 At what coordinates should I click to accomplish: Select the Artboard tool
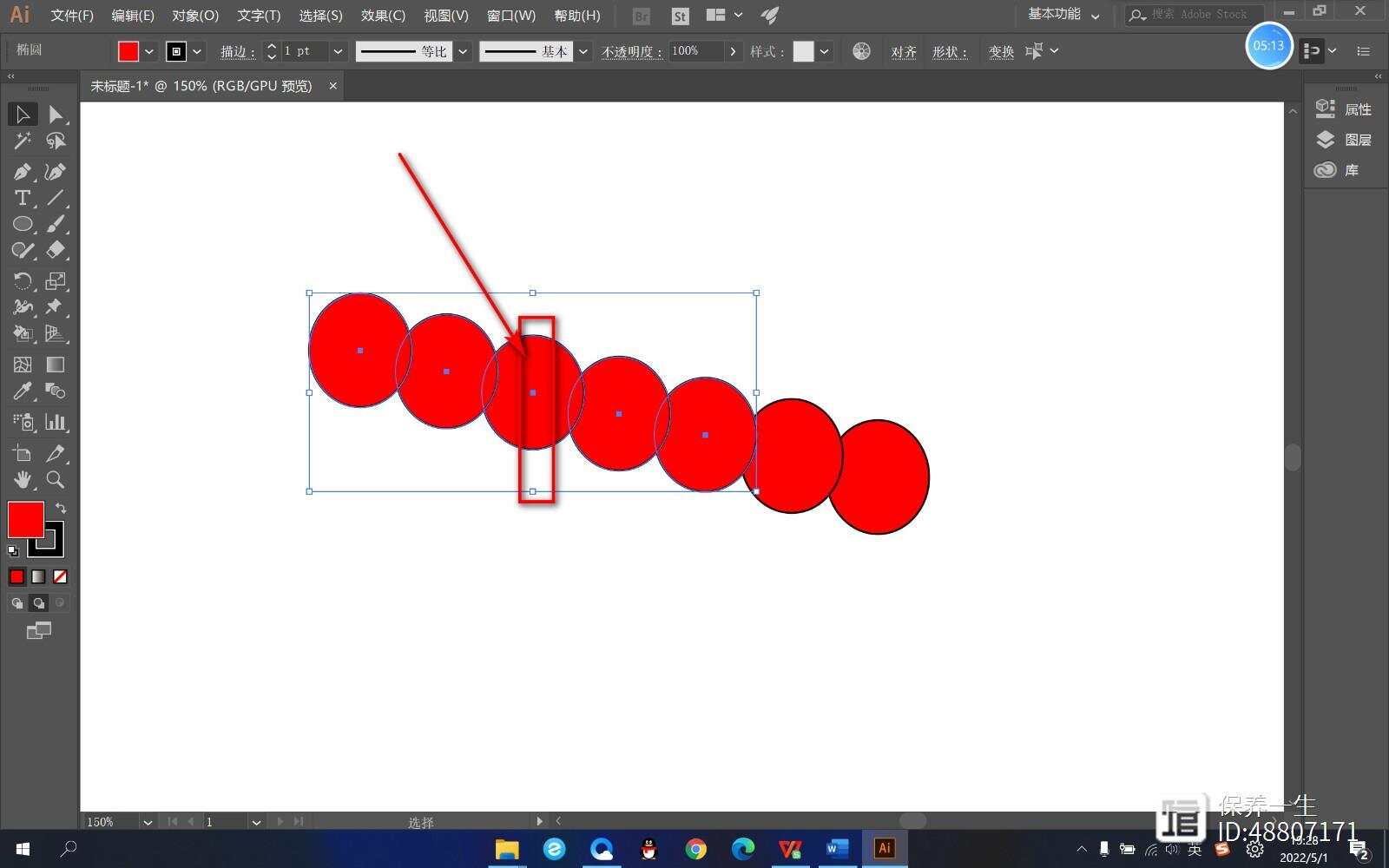[23, 453]
